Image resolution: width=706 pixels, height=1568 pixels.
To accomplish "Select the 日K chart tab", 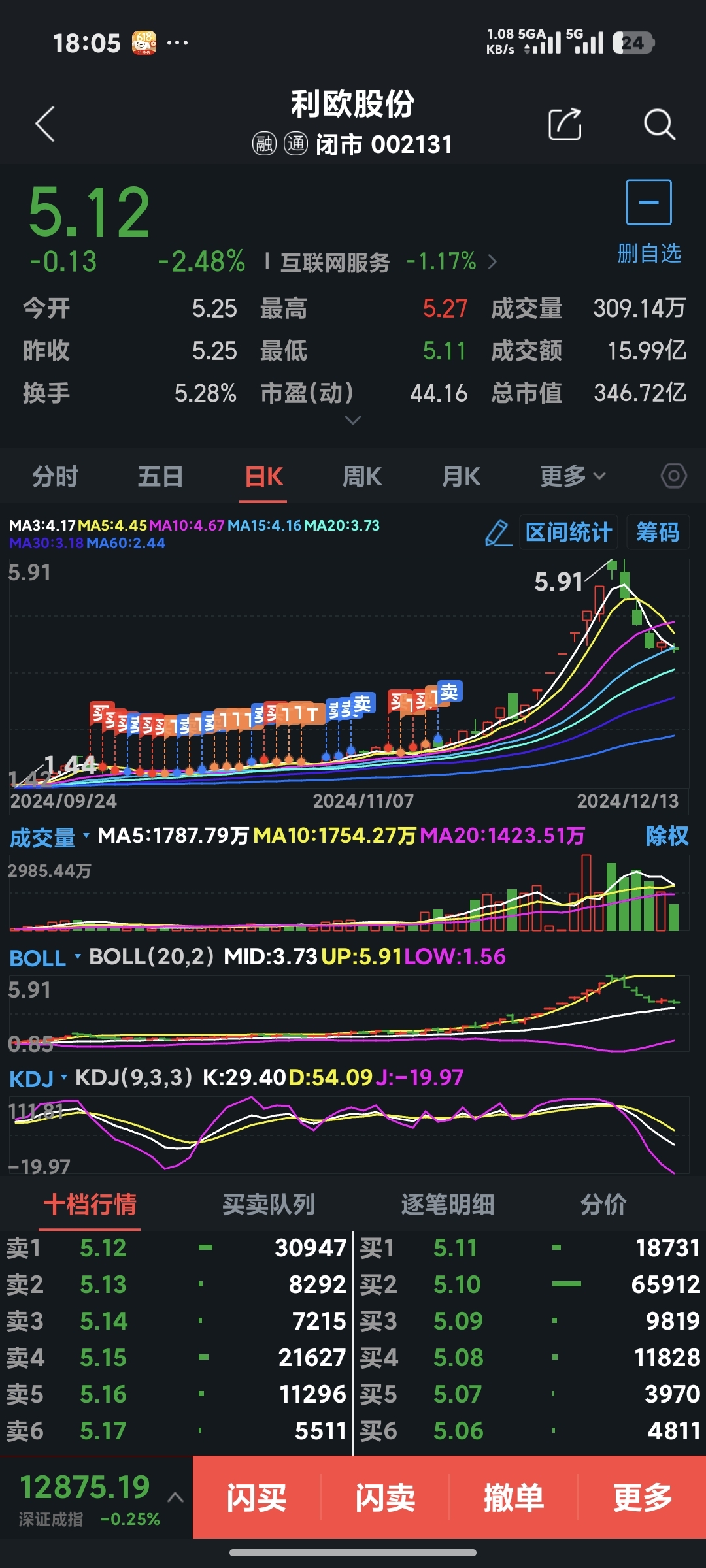I will (x=263, y=477).
